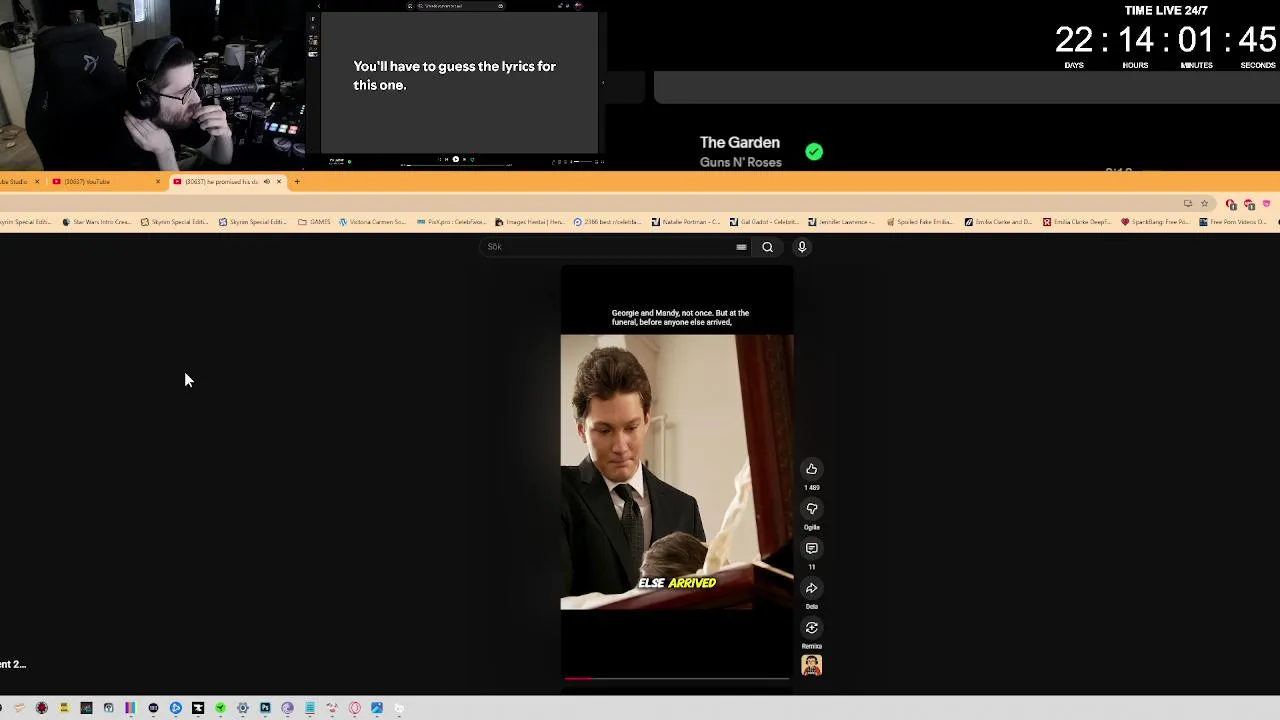This screenshot has width=1280, height=720.
Task: Open the green checkmark taskbar app
Action: tap(220, 708)
